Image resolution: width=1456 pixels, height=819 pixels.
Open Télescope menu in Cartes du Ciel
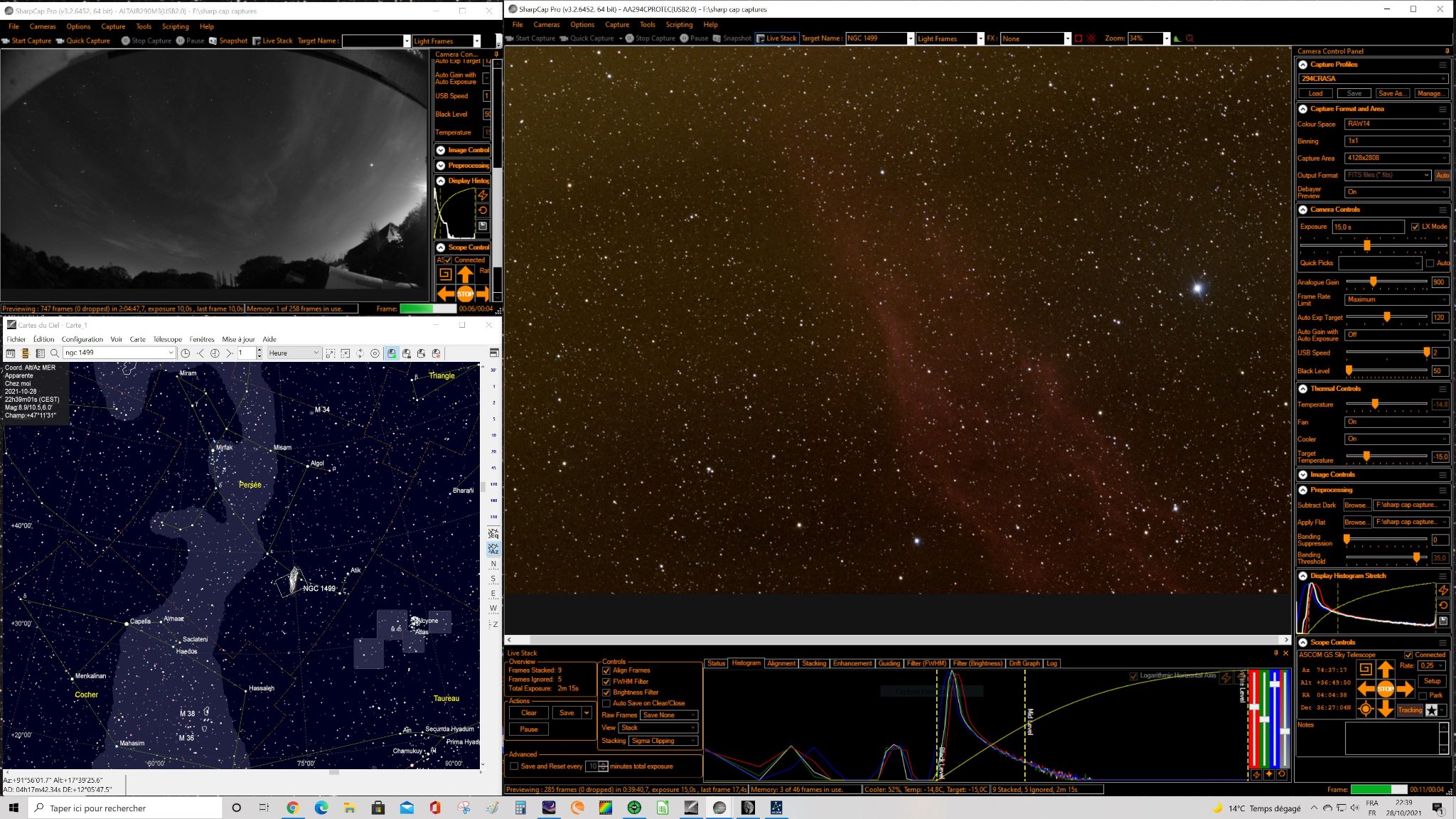pyautogui.click(x=167, y=339)
